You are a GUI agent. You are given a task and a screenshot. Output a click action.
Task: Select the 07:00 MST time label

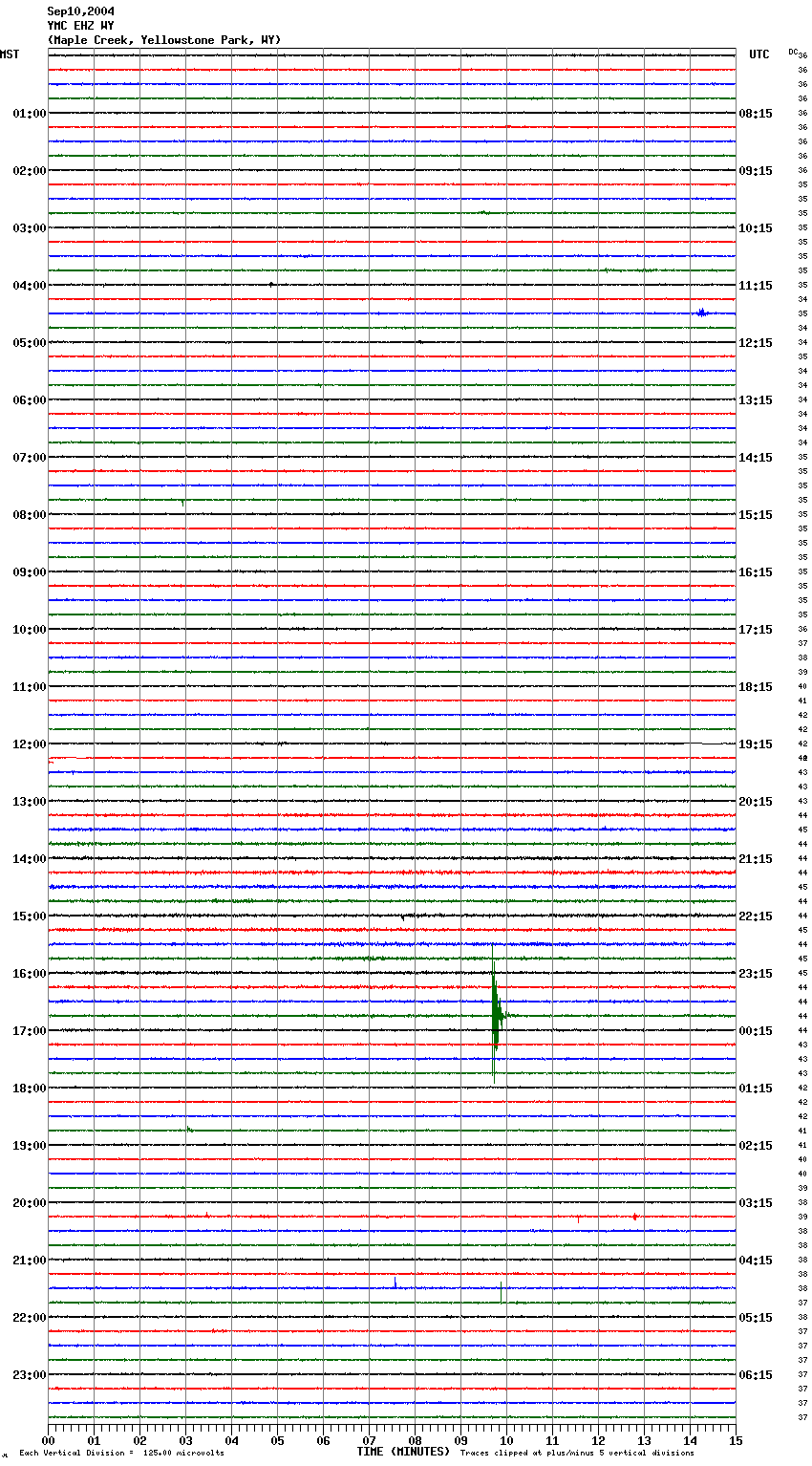point(30,458)
